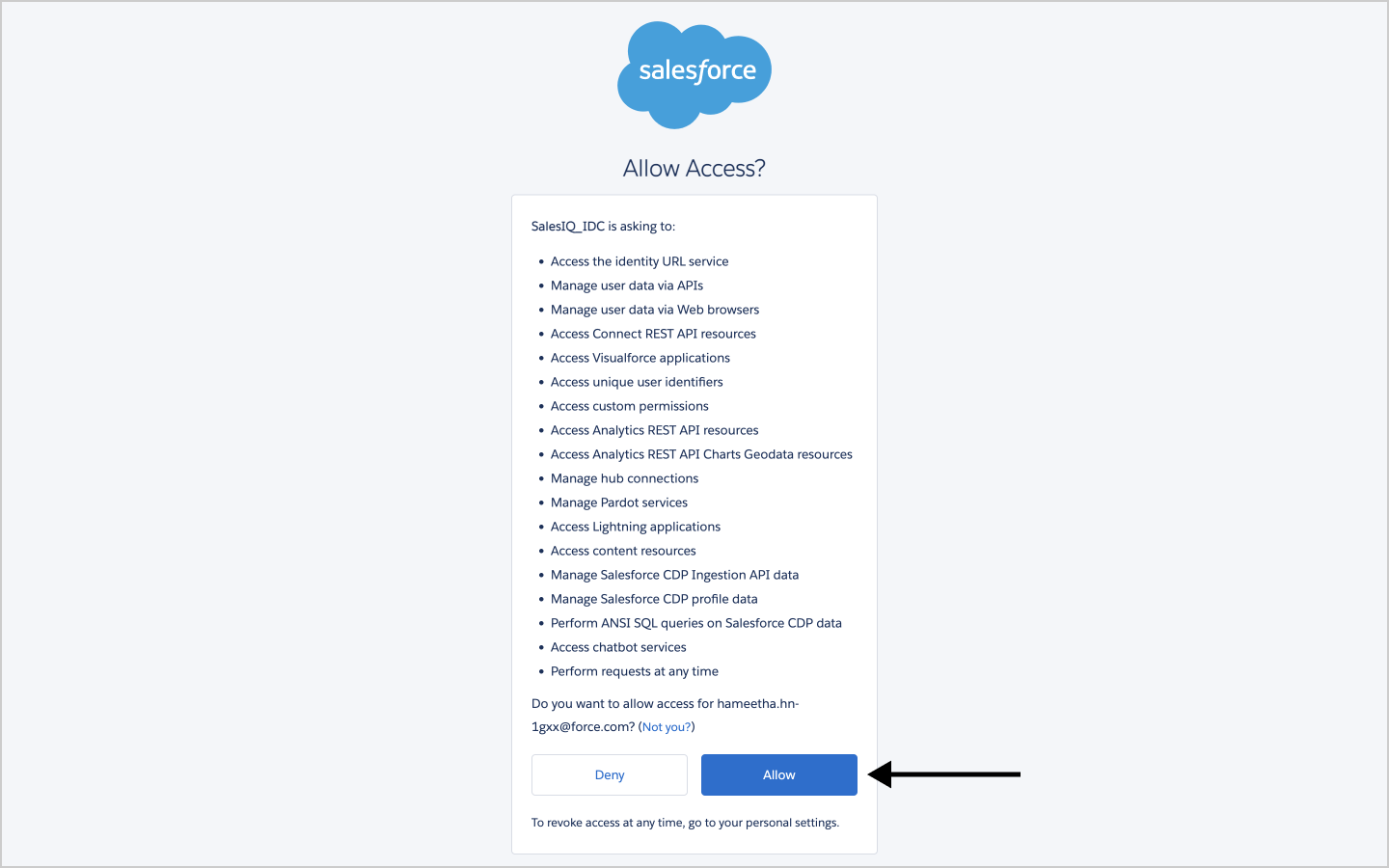Click 'Access Lightning applications' item
Viewport: 1389px width, 868px height.
[636, 527]
